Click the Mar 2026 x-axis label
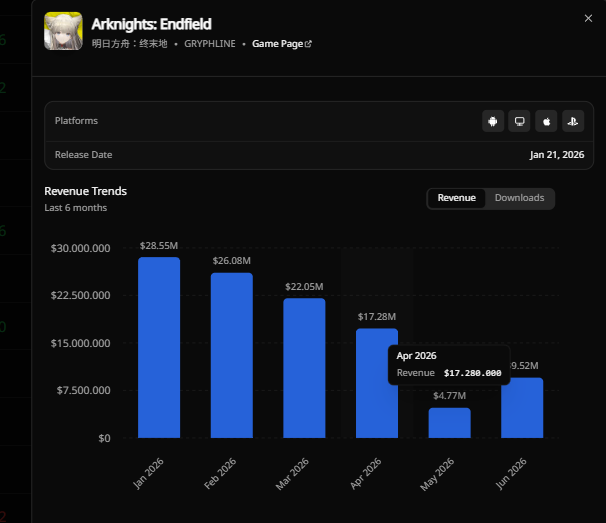This screenshot has width=606, height=523. pyautogui.click(x=292, y=474)
